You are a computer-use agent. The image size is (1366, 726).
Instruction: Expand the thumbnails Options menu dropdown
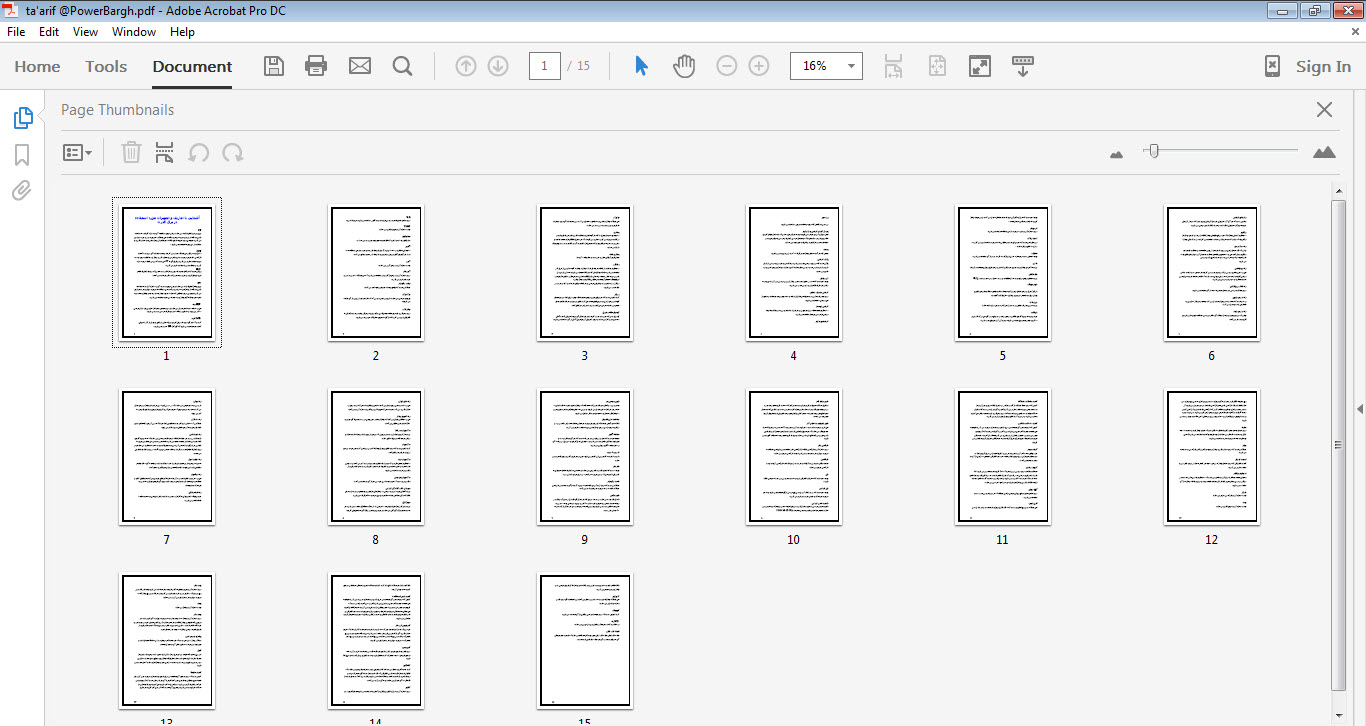tap(77, 153)
